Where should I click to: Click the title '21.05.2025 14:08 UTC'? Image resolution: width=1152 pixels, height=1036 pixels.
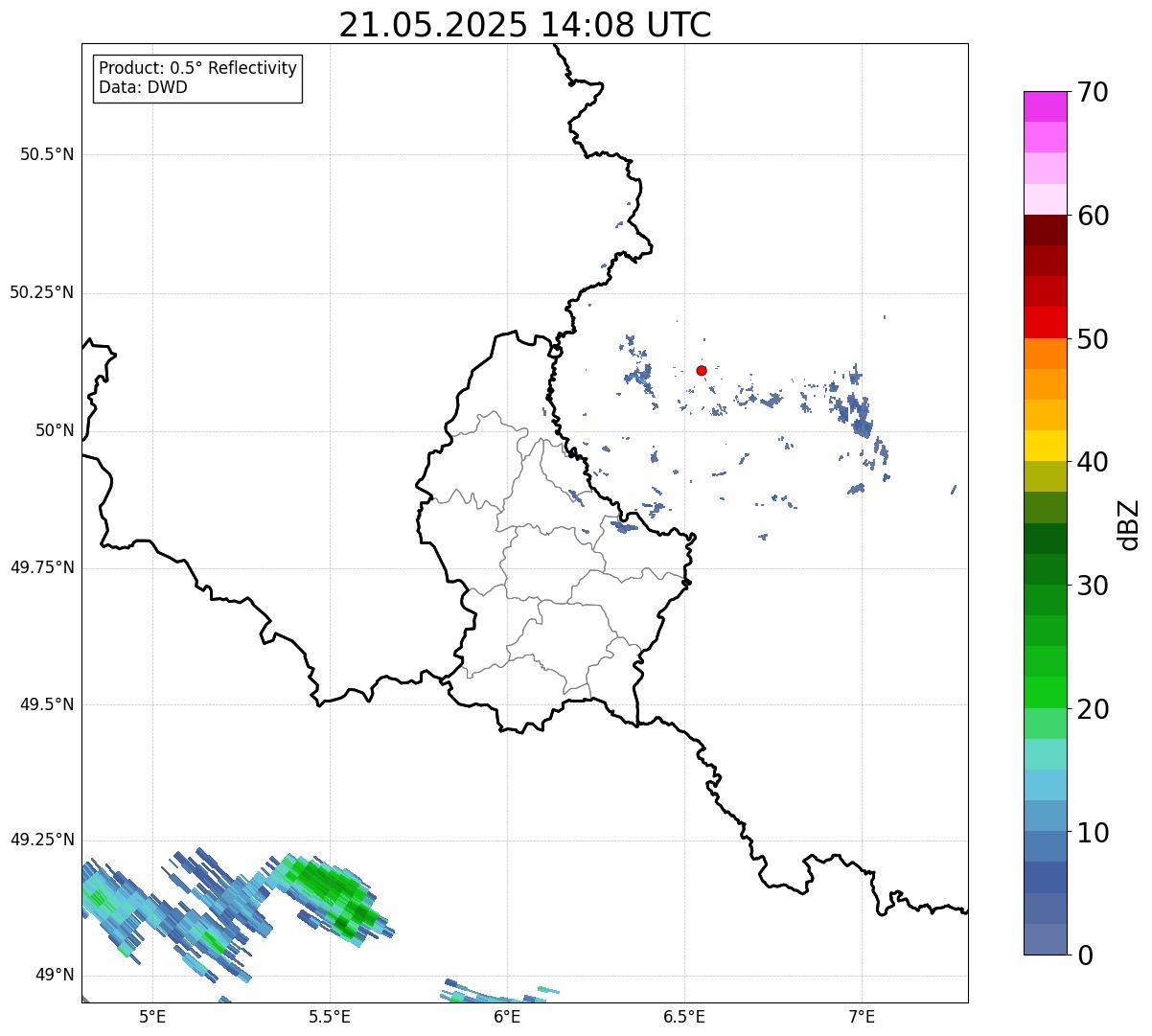(x=525, y=25)
